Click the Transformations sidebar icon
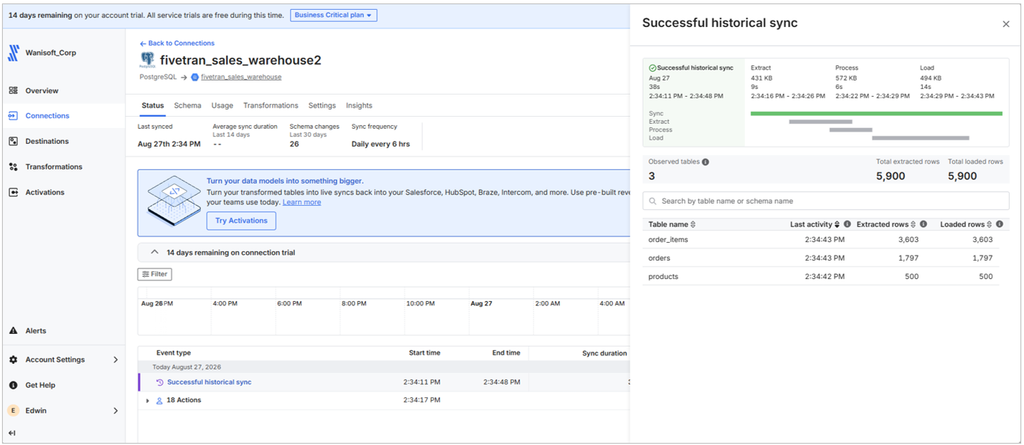This screenshot has width=1024, height=445. pyautogui.click(x=13, y=167)
